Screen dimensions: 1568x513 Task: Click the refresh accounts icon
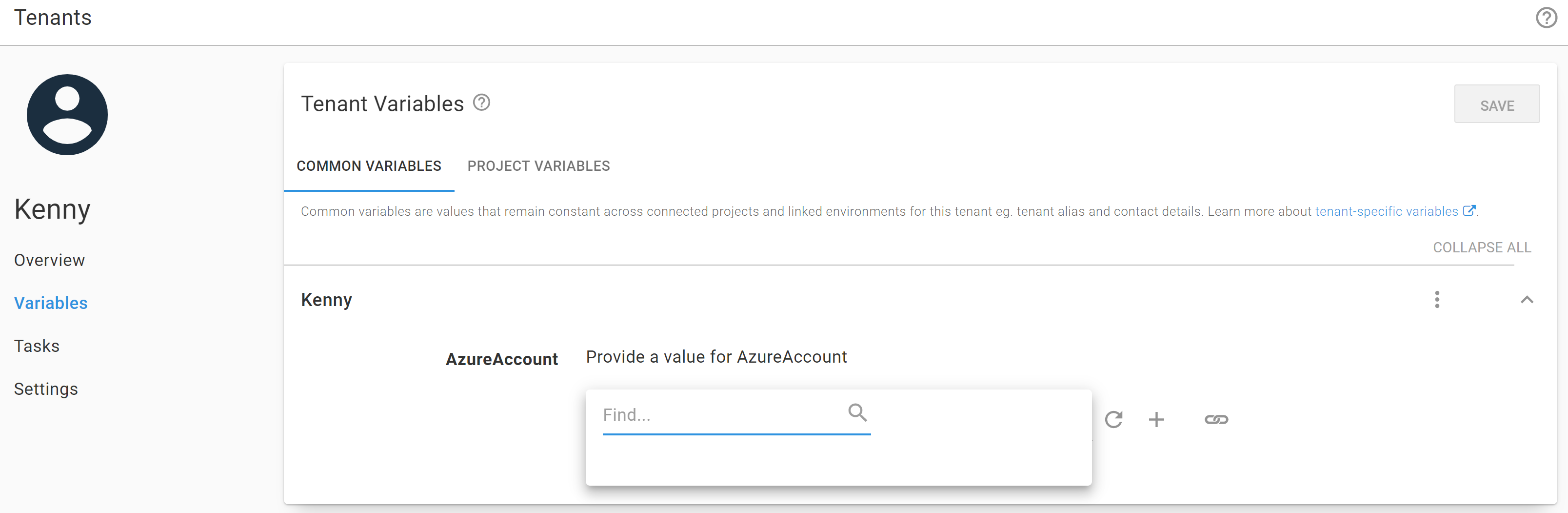pyautogui.click(x=1114, y=419)
